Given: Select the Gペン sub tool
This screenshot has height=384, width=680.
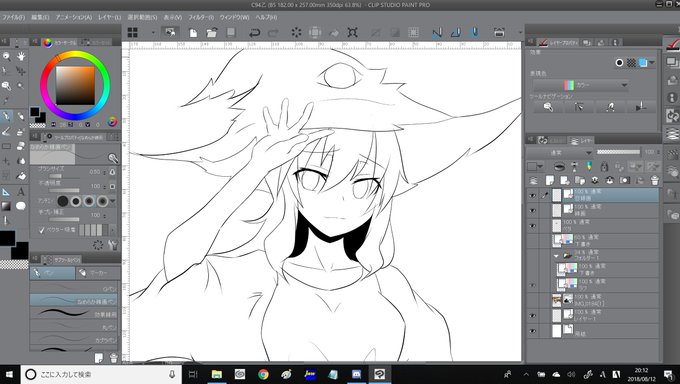Looking at the screenshot, I should (x=74, y=288).
